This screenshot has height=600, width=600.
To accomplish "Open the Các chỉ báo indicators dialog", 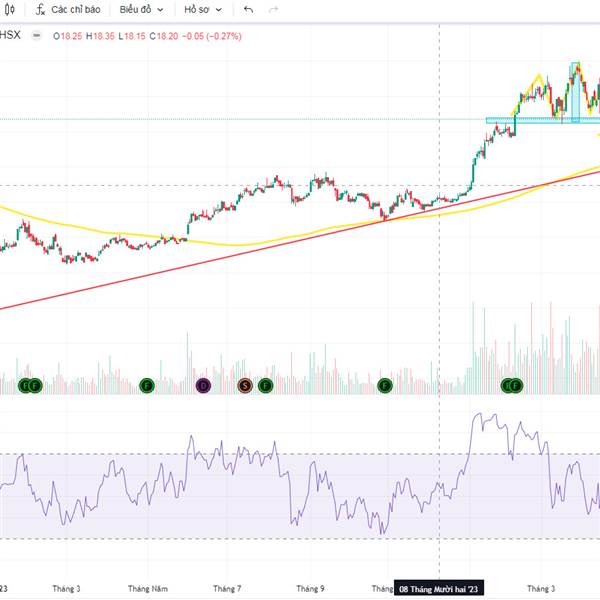I will (68, 10).
